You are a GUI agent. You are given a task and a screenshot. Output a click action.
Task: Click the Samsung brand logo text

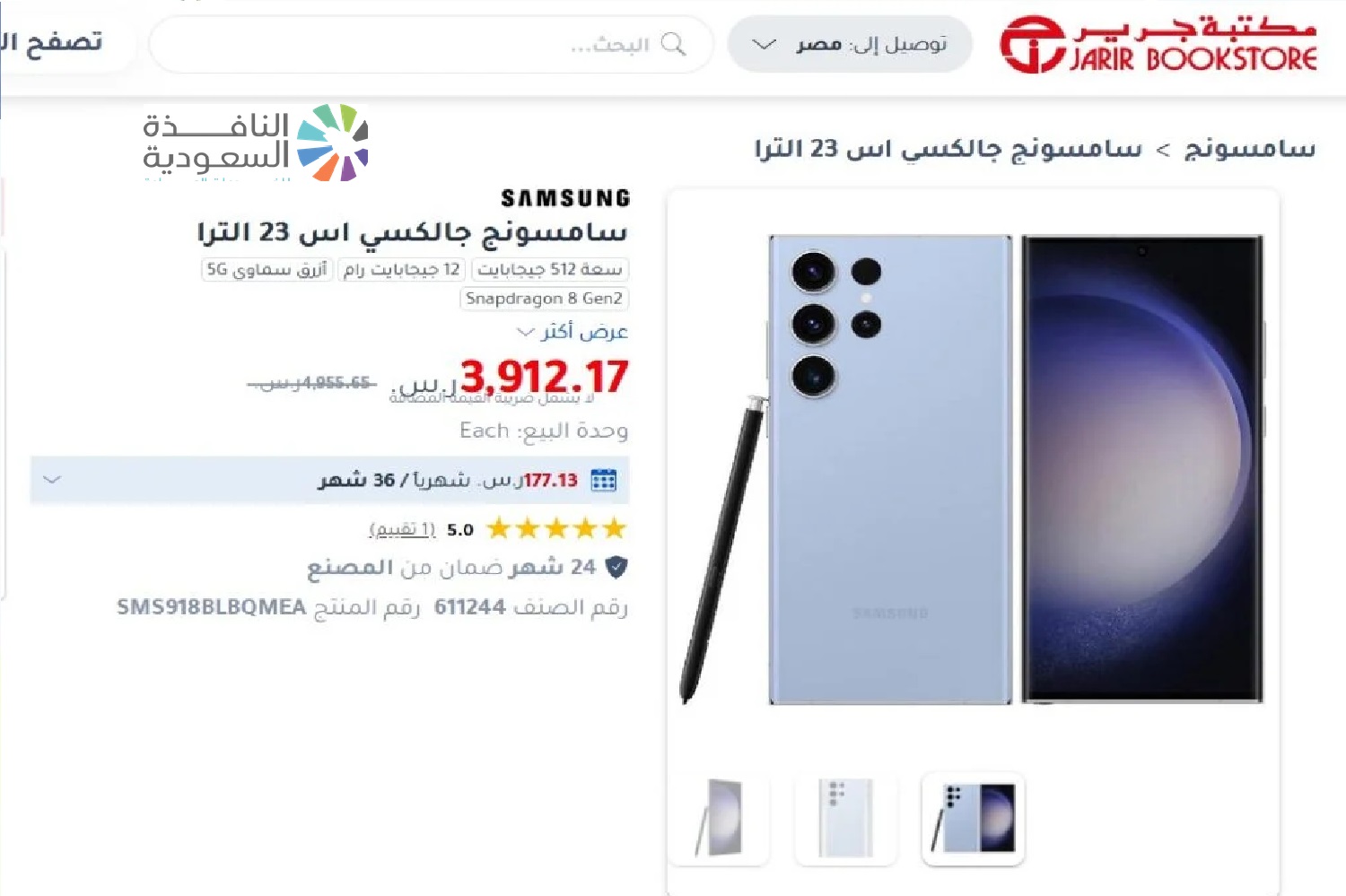coord(565,197)
